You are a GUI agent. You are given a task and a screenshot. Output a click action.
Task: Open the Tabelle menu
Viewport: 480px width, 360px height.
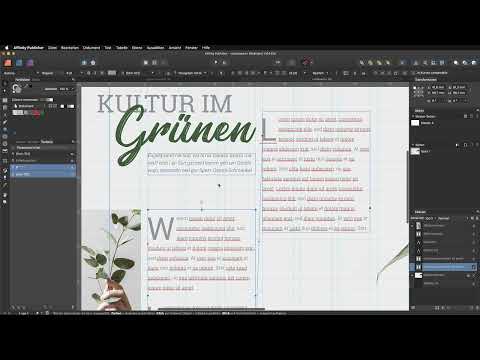pyautogui.click(x=122, y=48)
